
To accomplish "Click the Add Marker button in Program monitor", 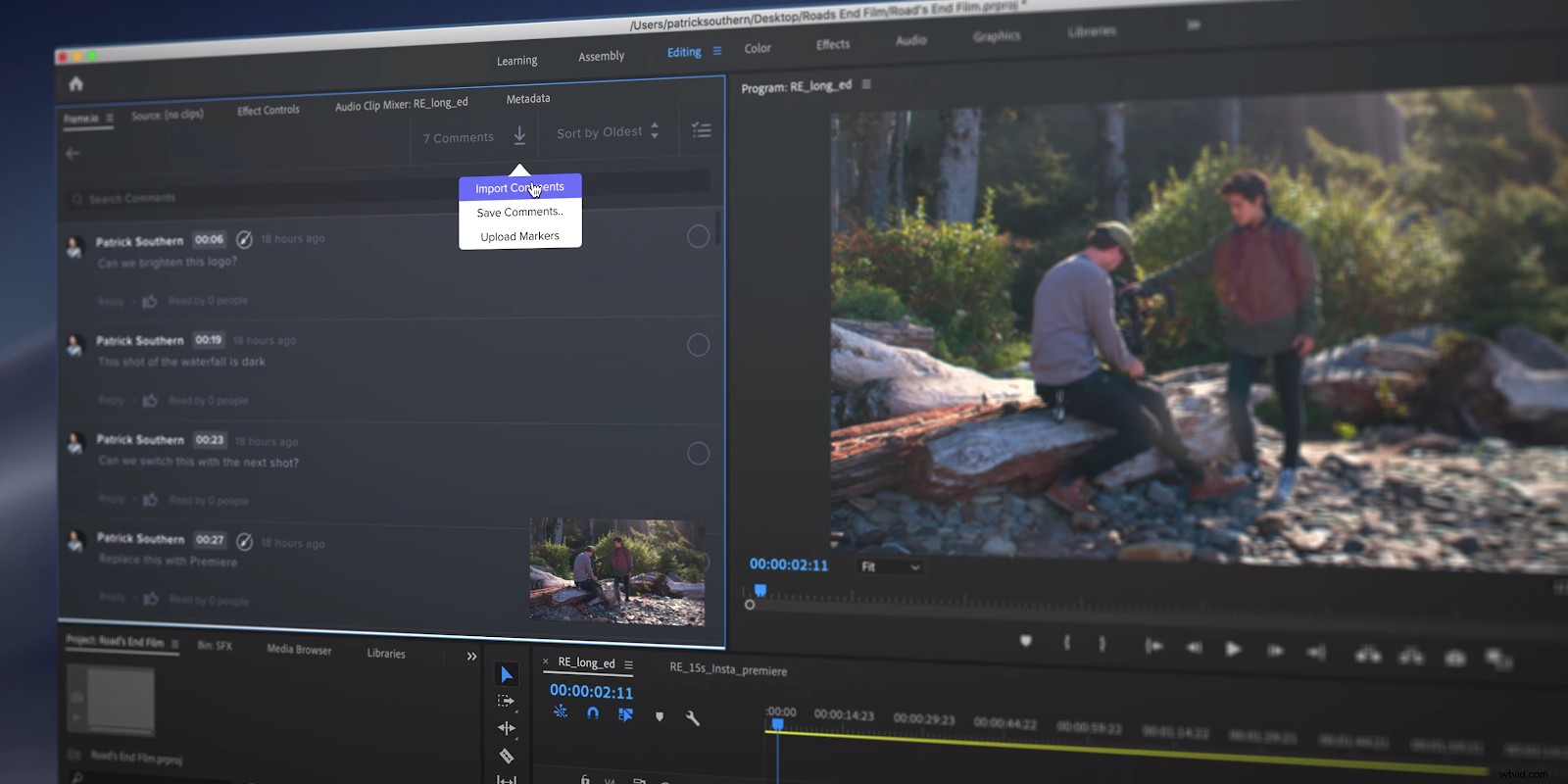I will [x=1026, y=641].
